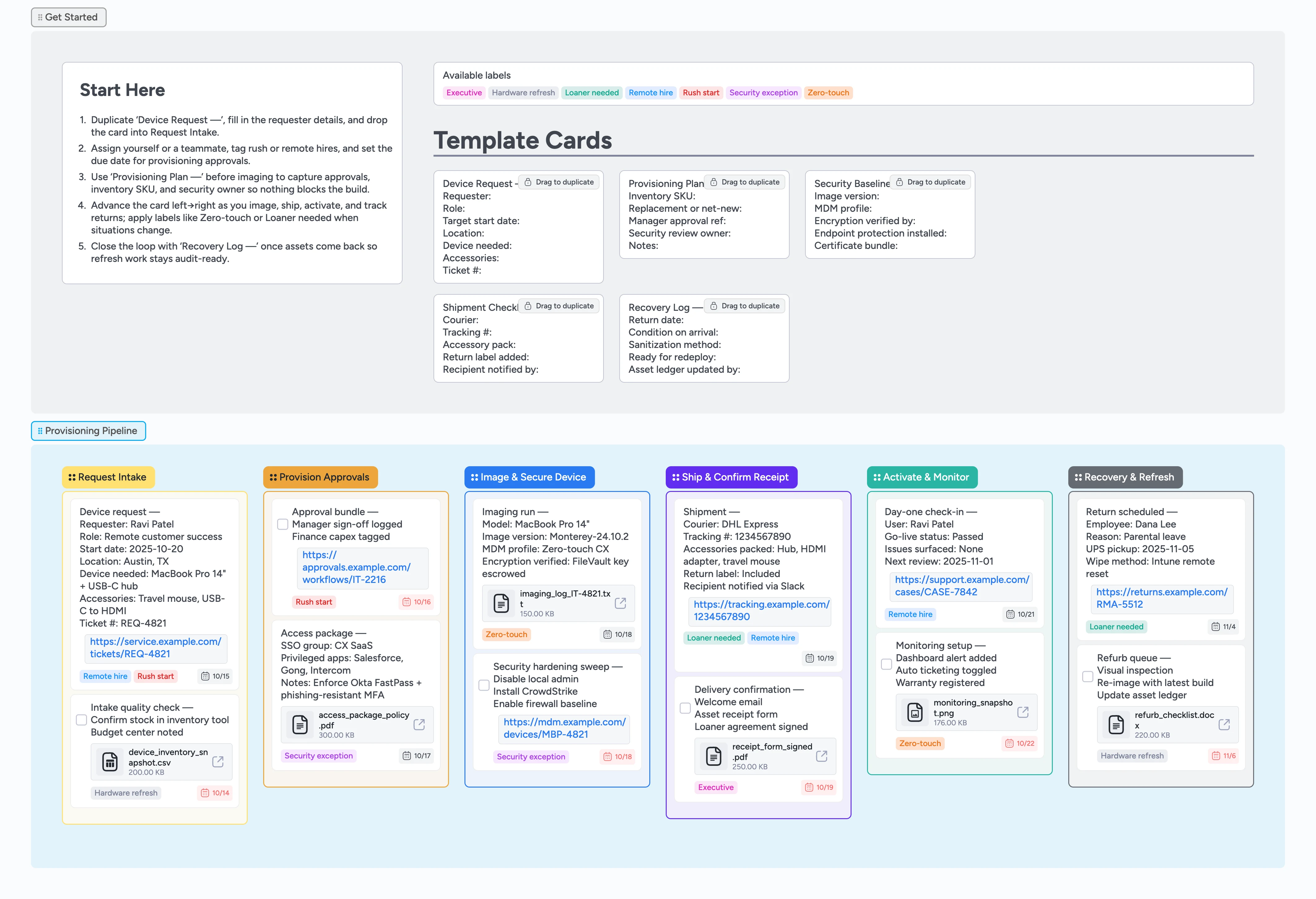Click the calendar icon beside the 10/16 due date
The height and width of the screenshot is (899, 1316).
point(406,602)
